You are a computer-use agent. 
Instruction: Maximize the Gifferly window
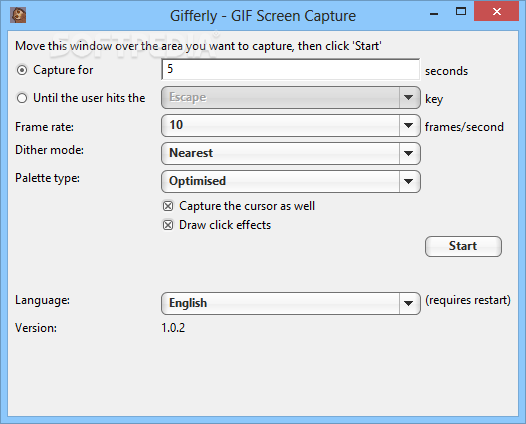461,12
